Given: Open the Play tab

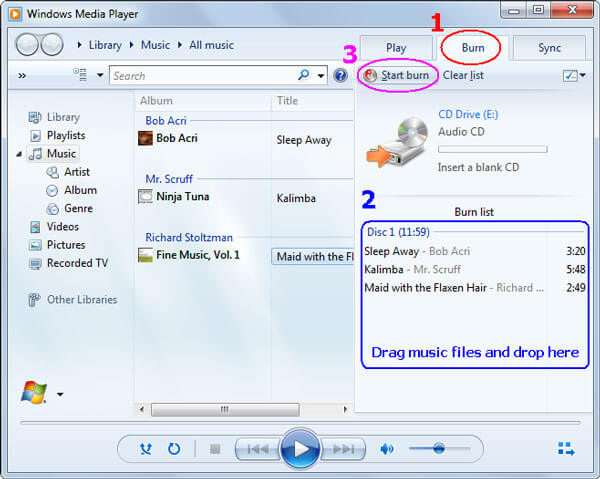Looking at the screenshot, I should [396, 47].
